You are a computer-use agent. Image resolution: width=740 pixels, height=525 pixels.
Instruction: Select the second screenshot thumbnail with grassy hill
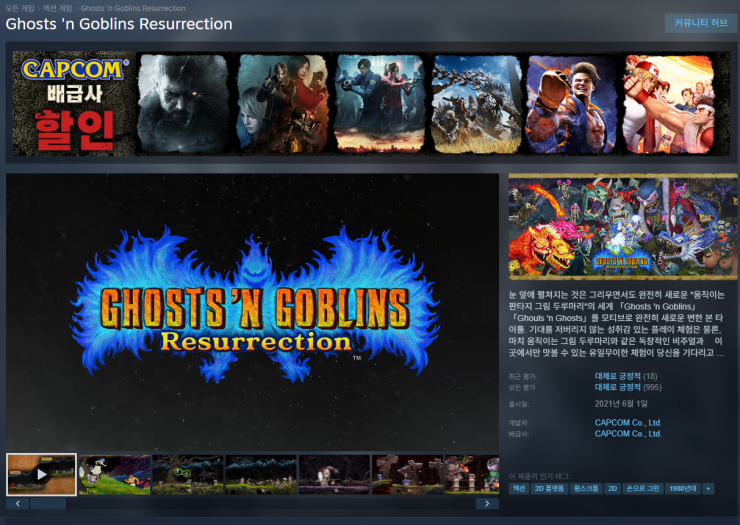point(115,474)
